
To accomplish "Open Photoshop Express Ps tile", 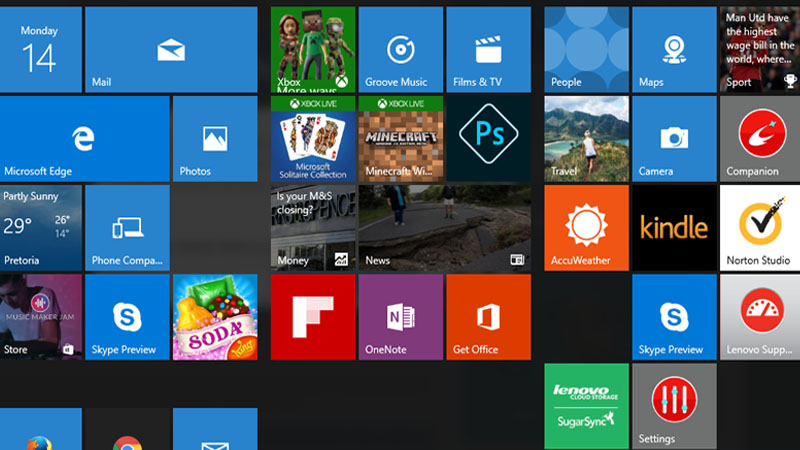I will [488, 139].
